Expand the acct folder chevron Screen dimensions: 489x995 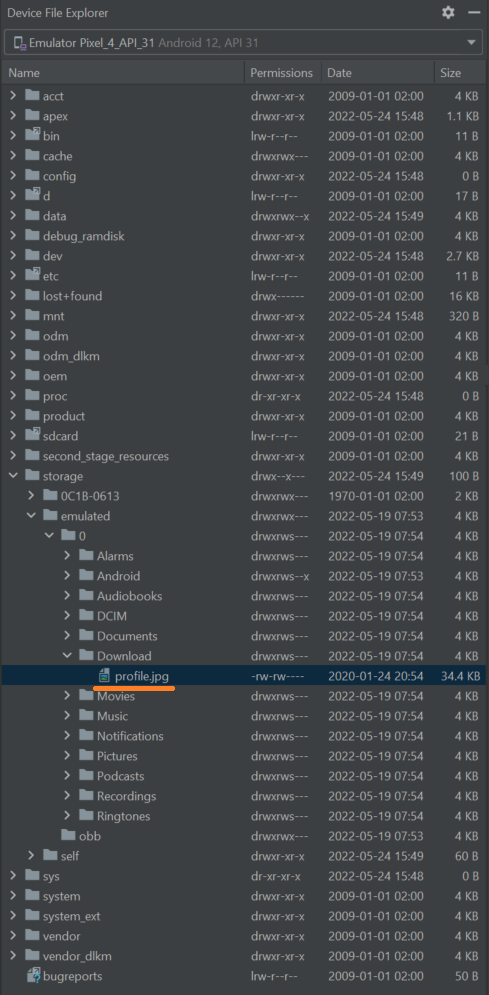(x=13, y=96)
